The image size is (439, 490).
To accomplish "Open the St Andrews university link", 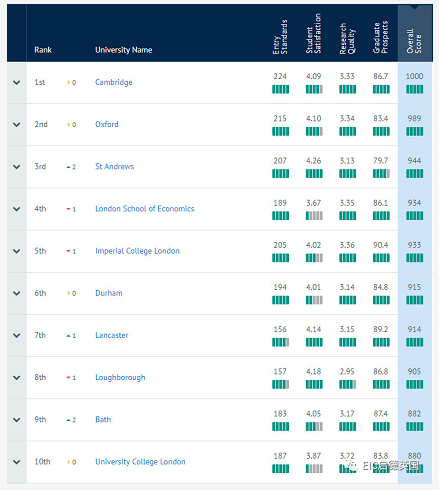I will (x=115, y=166).
